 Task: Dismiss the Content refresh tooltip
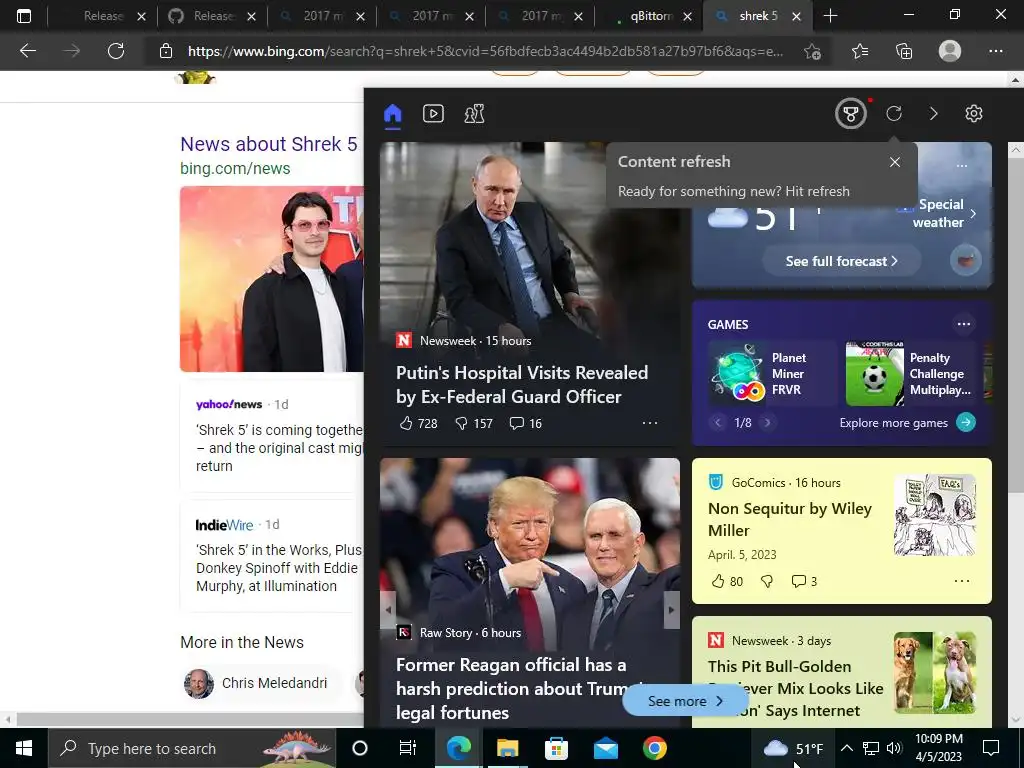click(895, 162)
